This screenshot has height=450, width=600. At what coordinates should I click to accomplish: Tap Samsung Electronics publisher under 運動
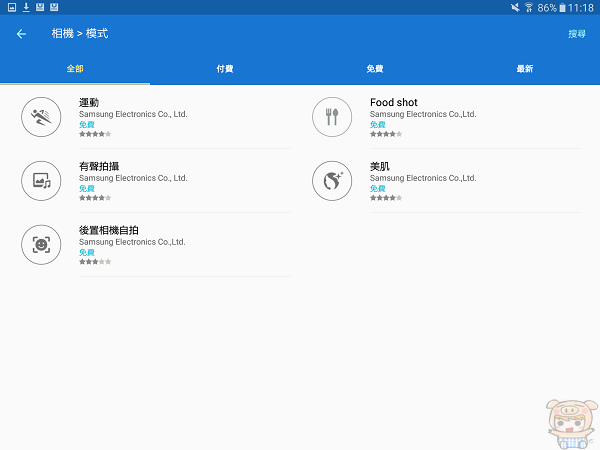(x=133, y=114)
